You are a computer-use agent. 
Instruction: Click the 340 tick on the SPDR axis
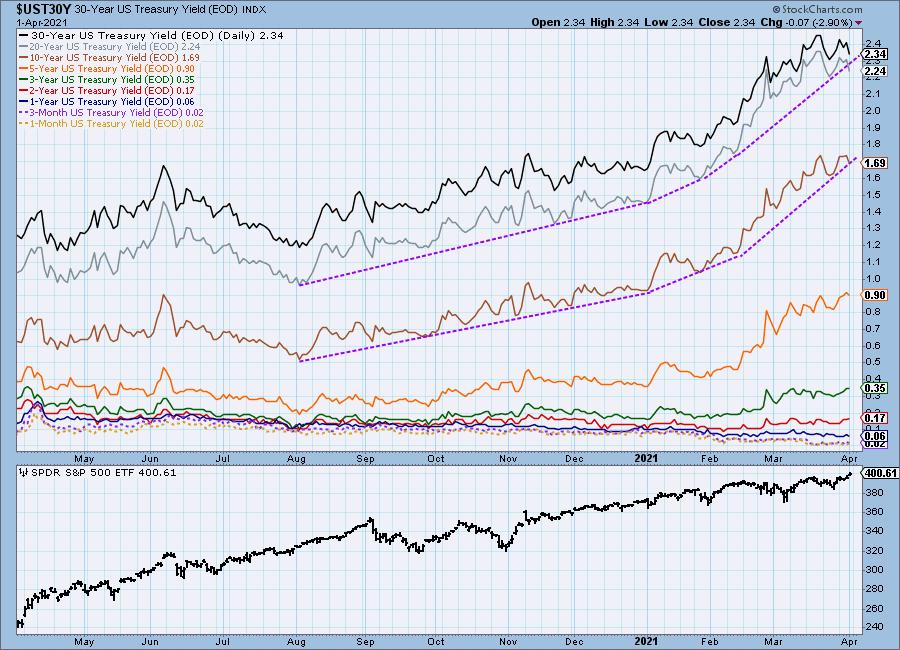875,531
